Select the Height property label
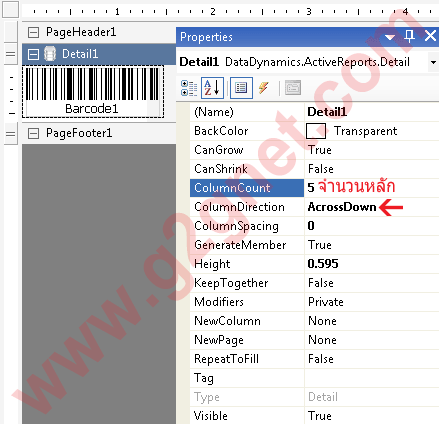Screen dimensions: 439x424 coord(212,264)
